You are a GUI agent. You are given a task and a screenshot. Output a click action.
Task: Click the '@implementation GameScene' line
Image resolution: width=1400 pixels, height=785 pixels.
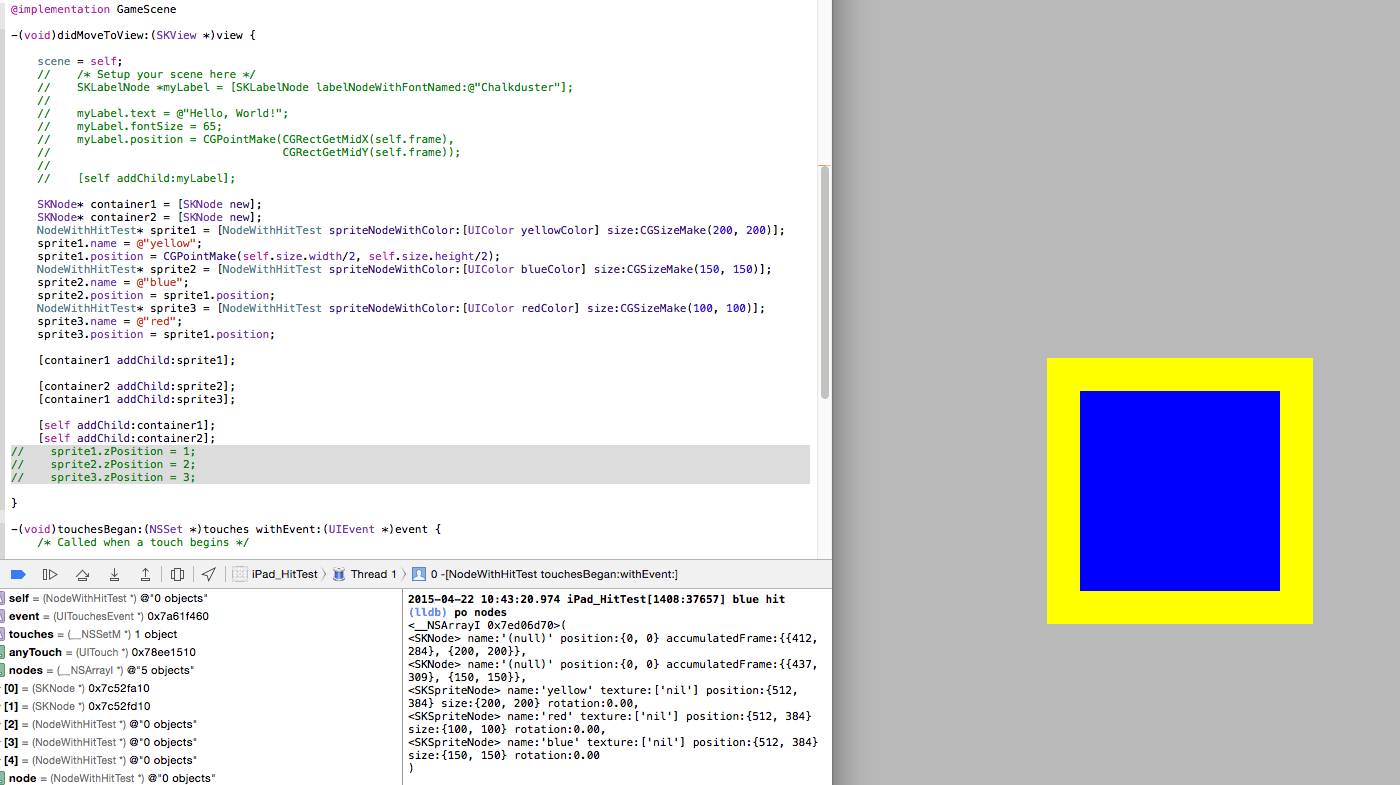pos(94,9)
